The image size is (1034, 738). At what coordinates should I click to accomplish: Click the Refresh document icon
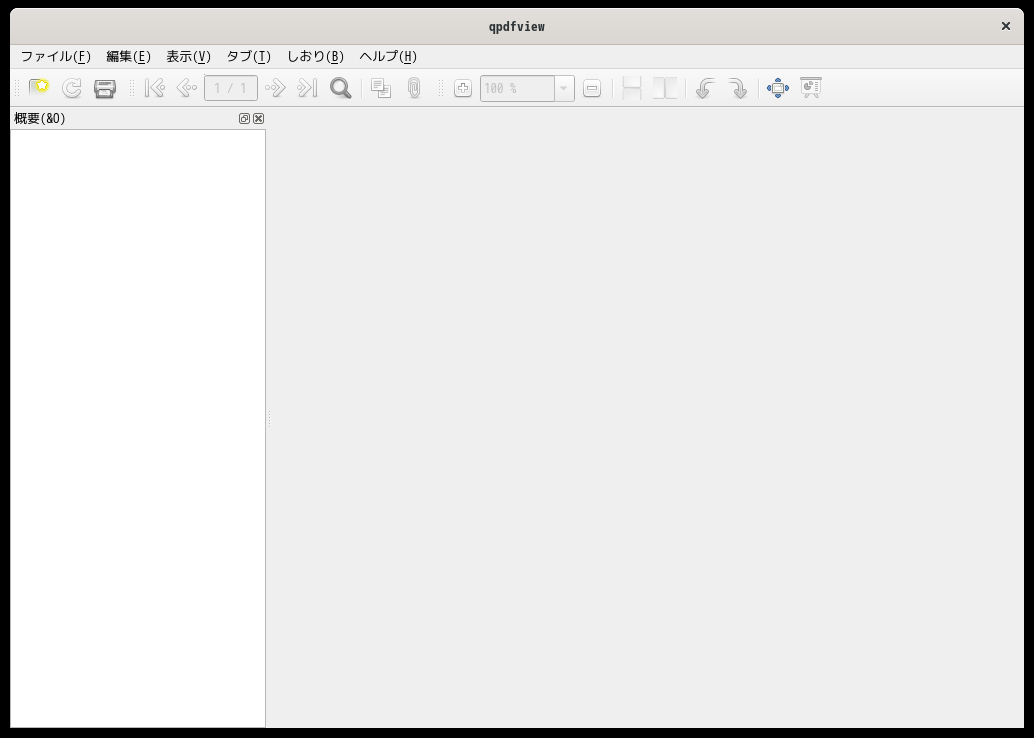72,88
